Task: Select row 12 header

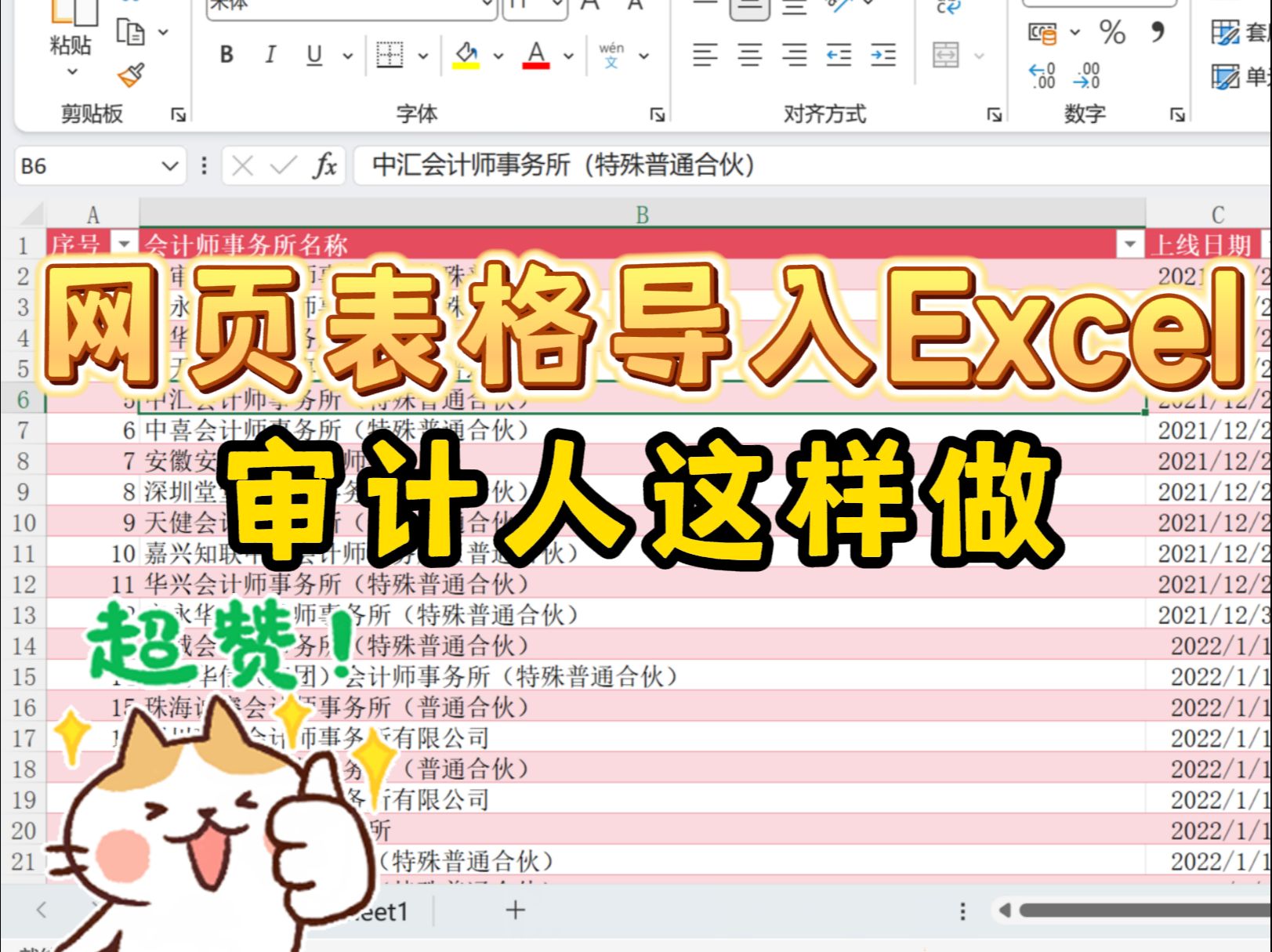Action: click(24, 585)
